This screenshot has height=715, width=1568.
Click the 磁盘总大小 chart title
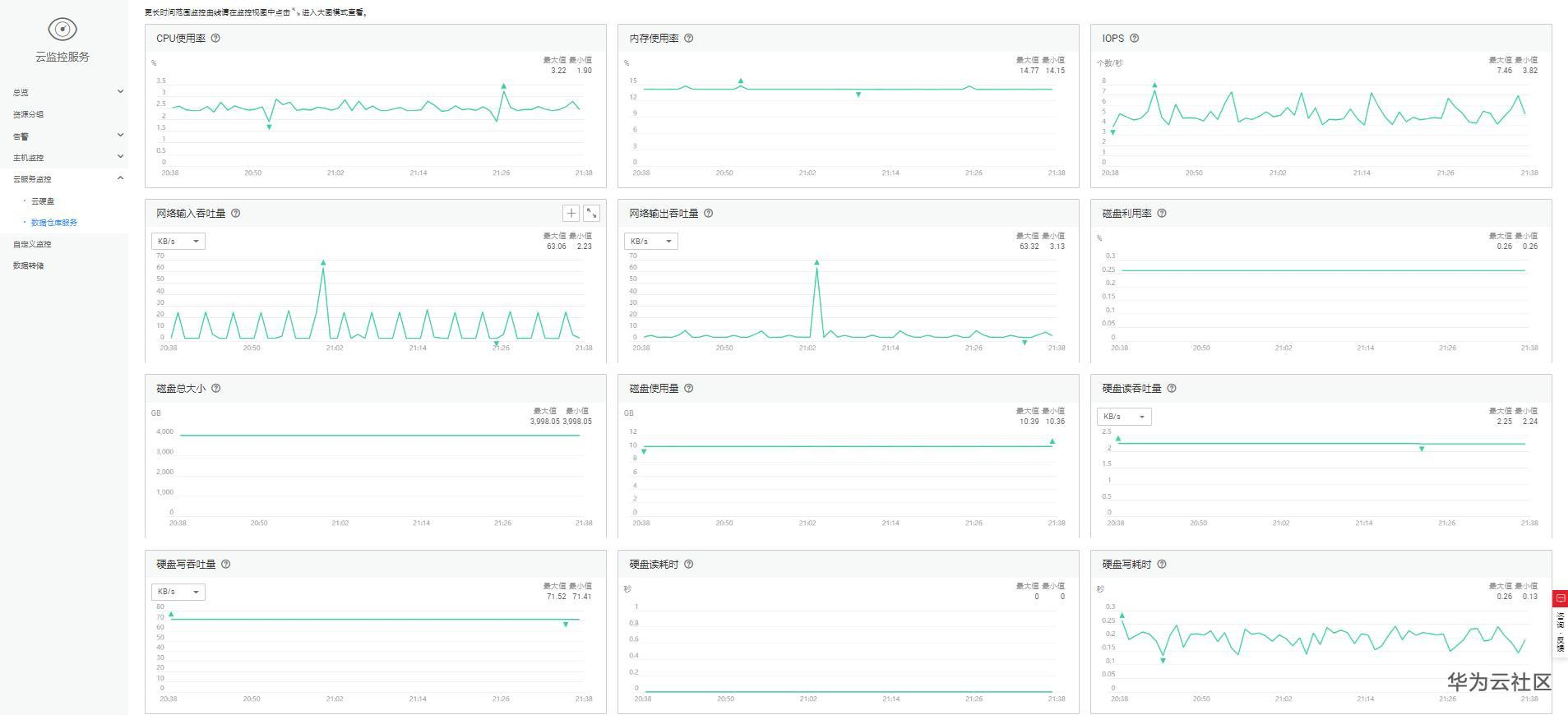(181, 389)
